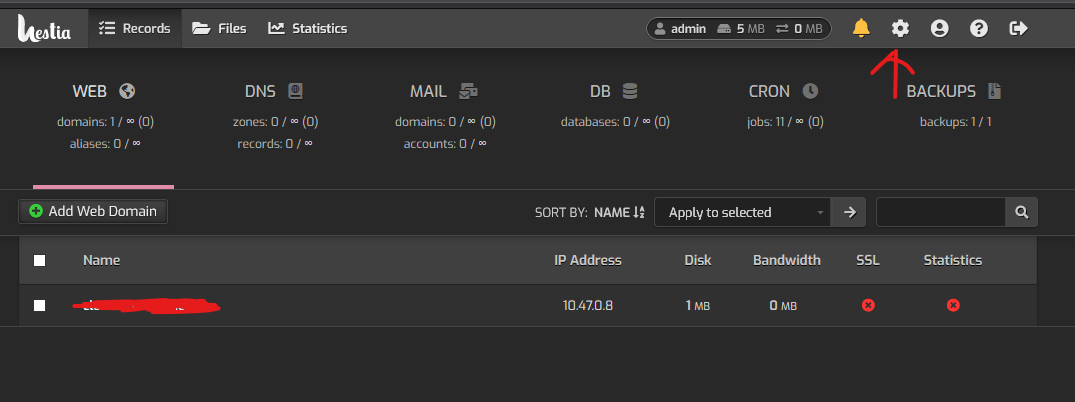
Task: Click the red SSL status icon
Action: tap(868, 305)
